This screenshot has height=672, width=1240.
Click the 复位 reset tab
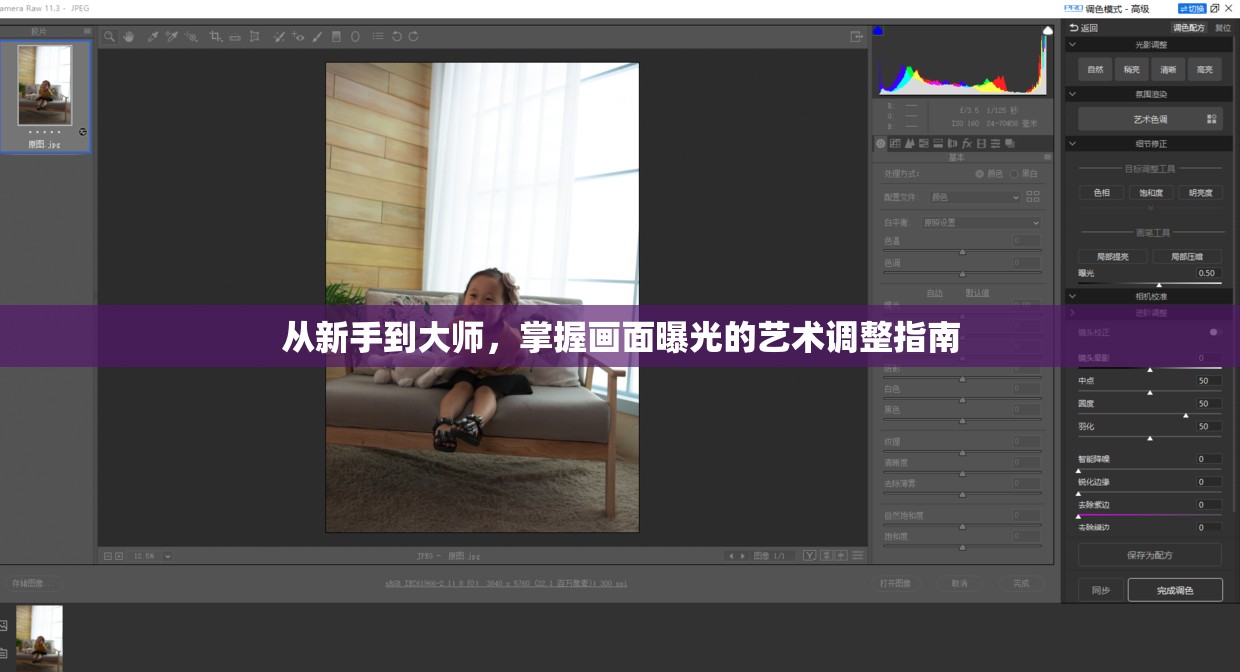[x=1223, y=28]
